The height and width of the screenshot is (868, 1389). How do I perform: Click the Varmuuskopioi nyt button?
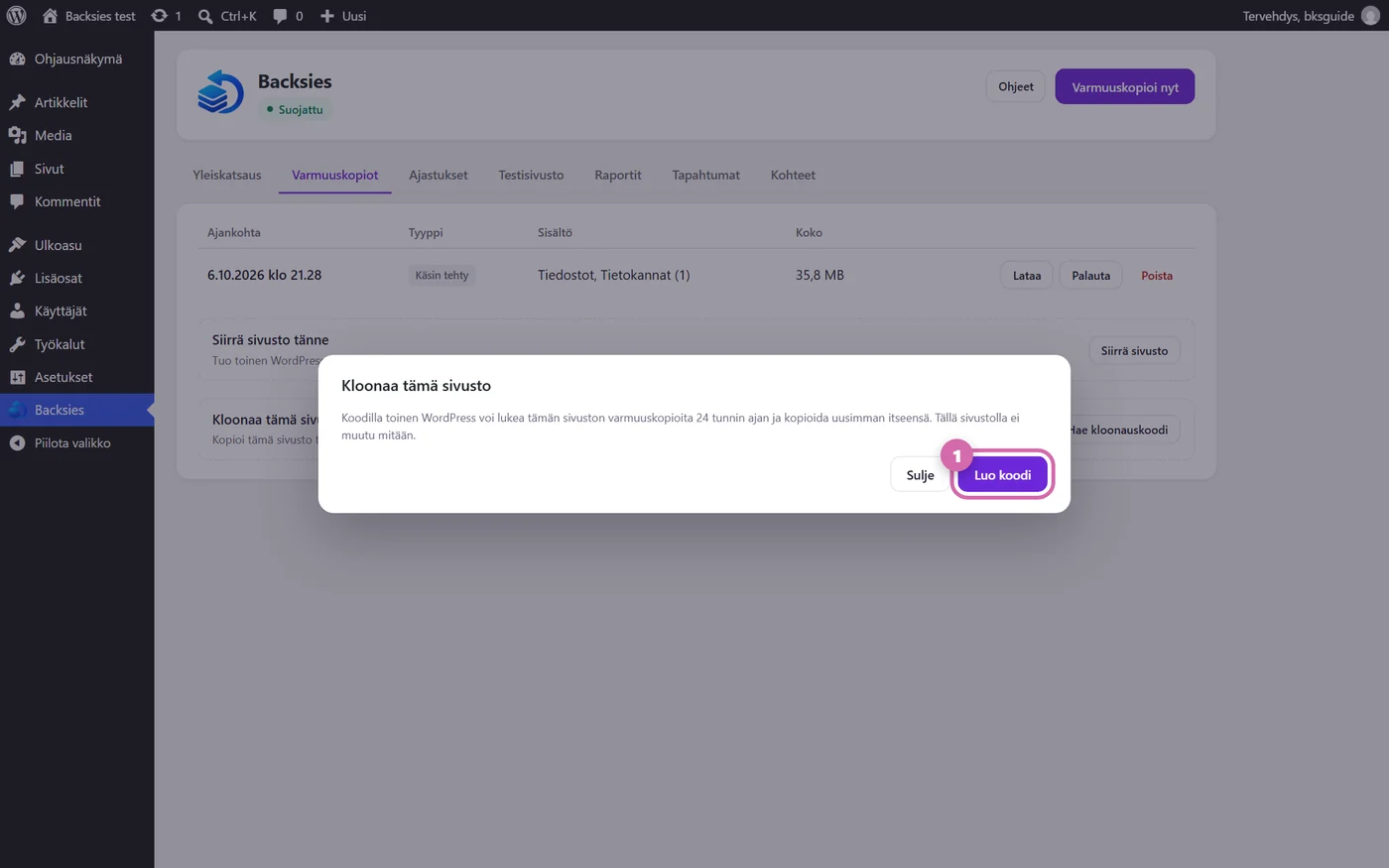(1125, 86)
